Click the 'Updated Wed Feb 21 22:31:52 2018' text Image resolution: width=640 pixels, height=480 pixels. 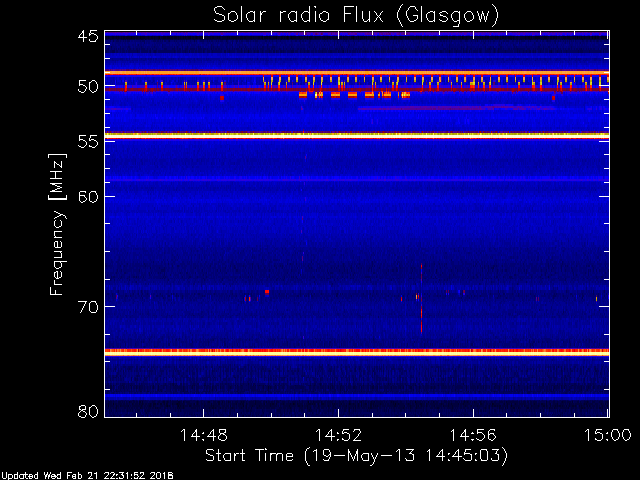(x=87, y=476)
